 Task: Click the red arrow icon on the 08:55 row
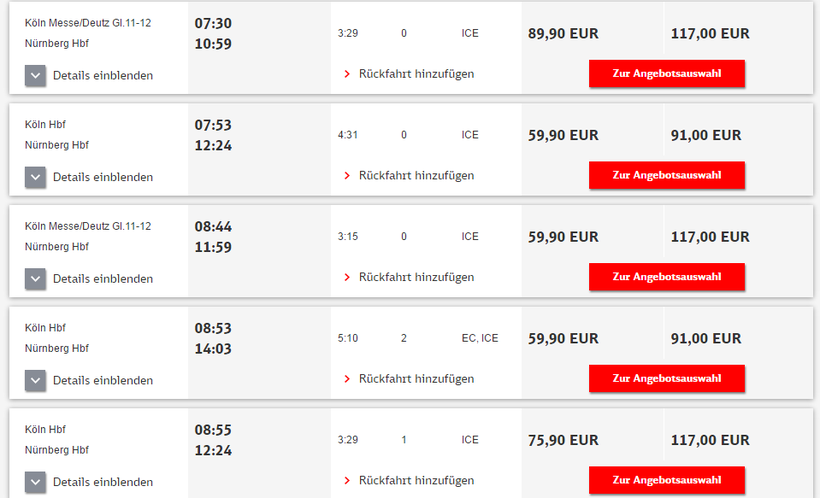pyautogui.click(x=347, y=481)
